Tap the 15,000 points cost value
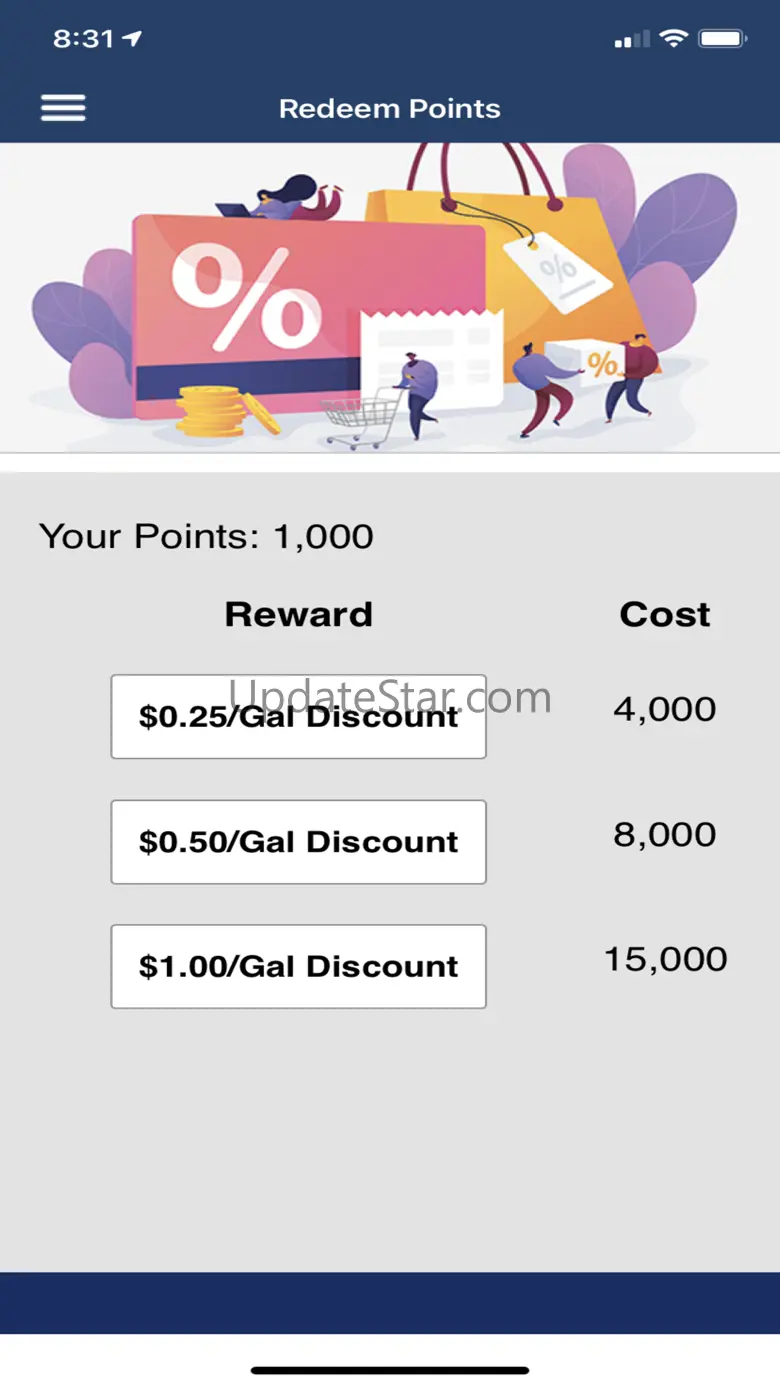This screenshot has height=1387, width=780. (666, 959)
